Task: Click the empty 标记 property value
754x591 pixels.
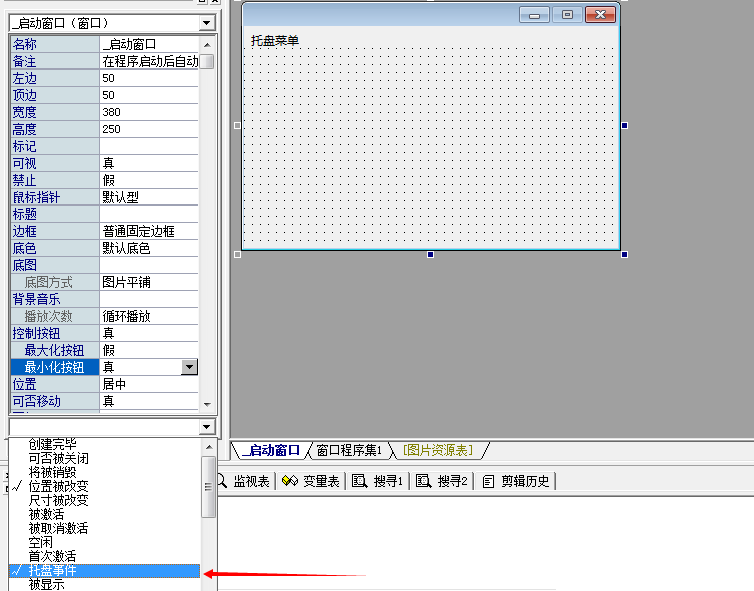Action: point(149,146)
